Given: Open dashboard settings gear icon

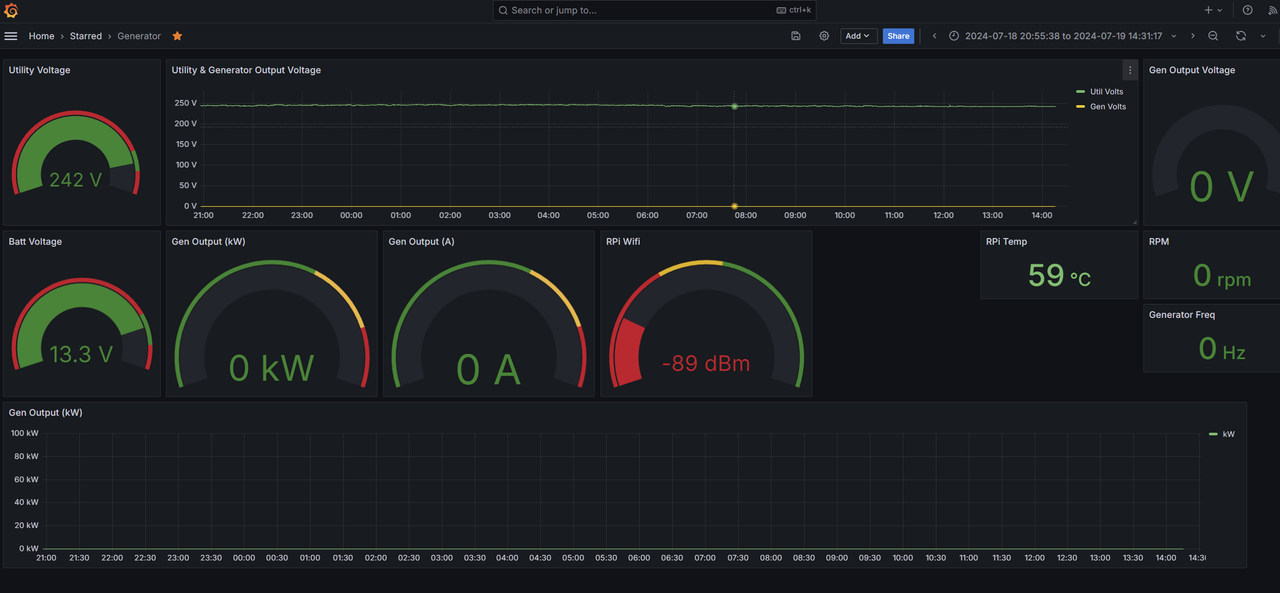Looking at the screenshot, I should (824, 36).
